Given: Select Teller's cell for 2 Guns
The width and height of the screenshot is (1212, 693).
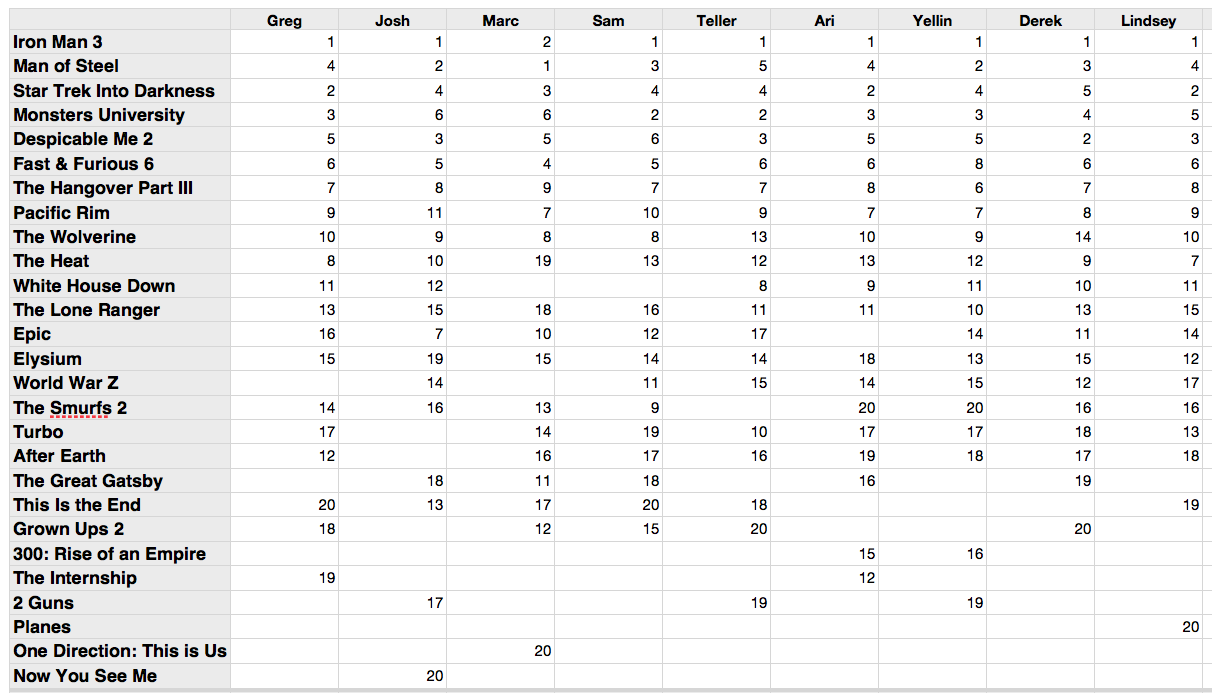Looking at the screenshot, I should pos(716,603).
